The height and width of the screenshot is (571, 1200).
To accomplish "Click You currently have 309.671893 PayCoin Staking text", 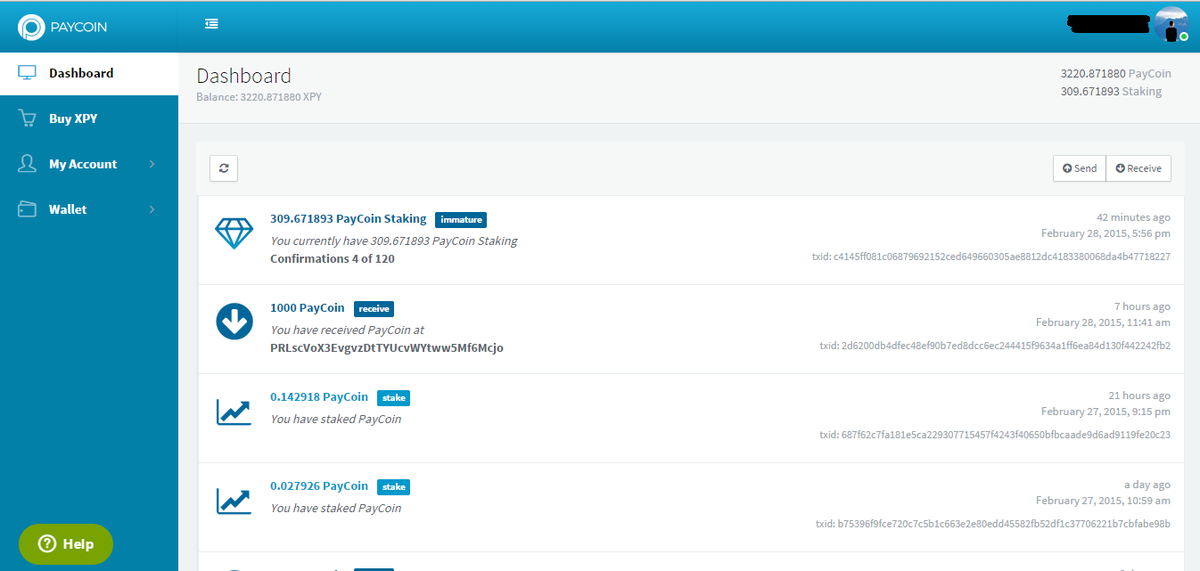I will pos(394,241).
